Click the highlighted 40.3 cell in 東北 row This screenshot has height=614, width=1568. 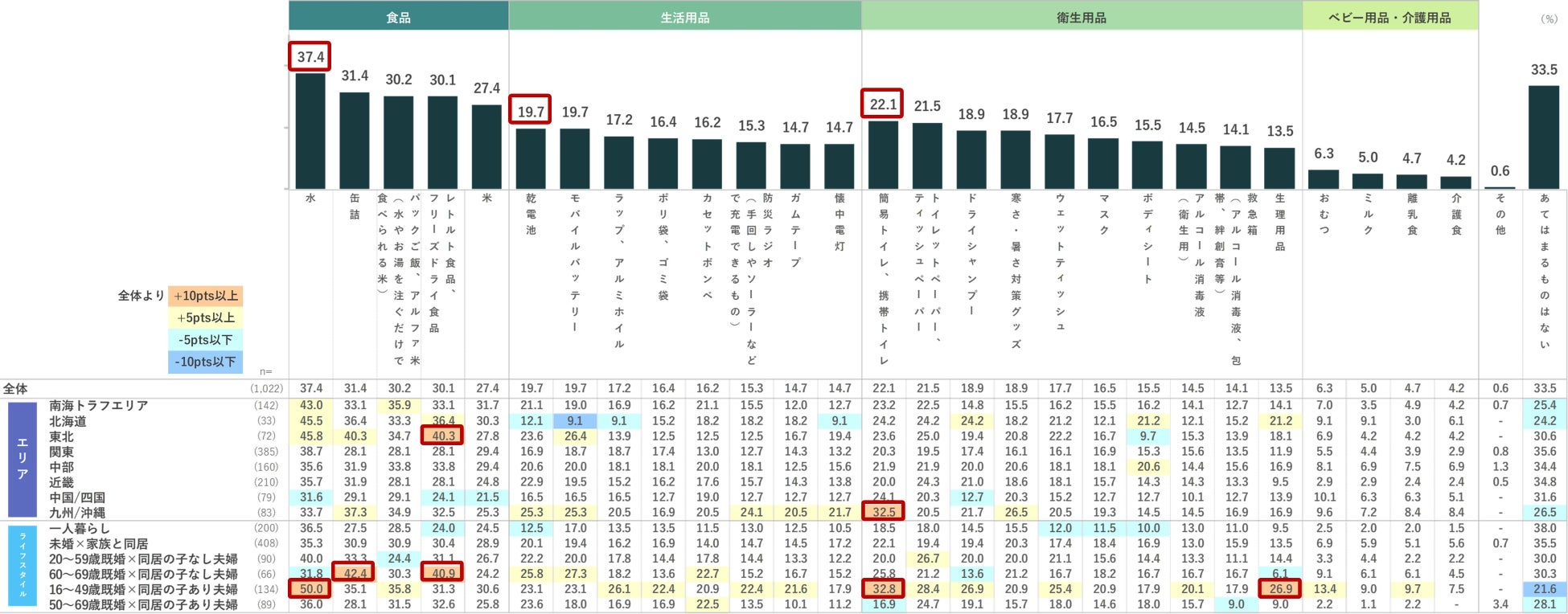coord(442,436)
